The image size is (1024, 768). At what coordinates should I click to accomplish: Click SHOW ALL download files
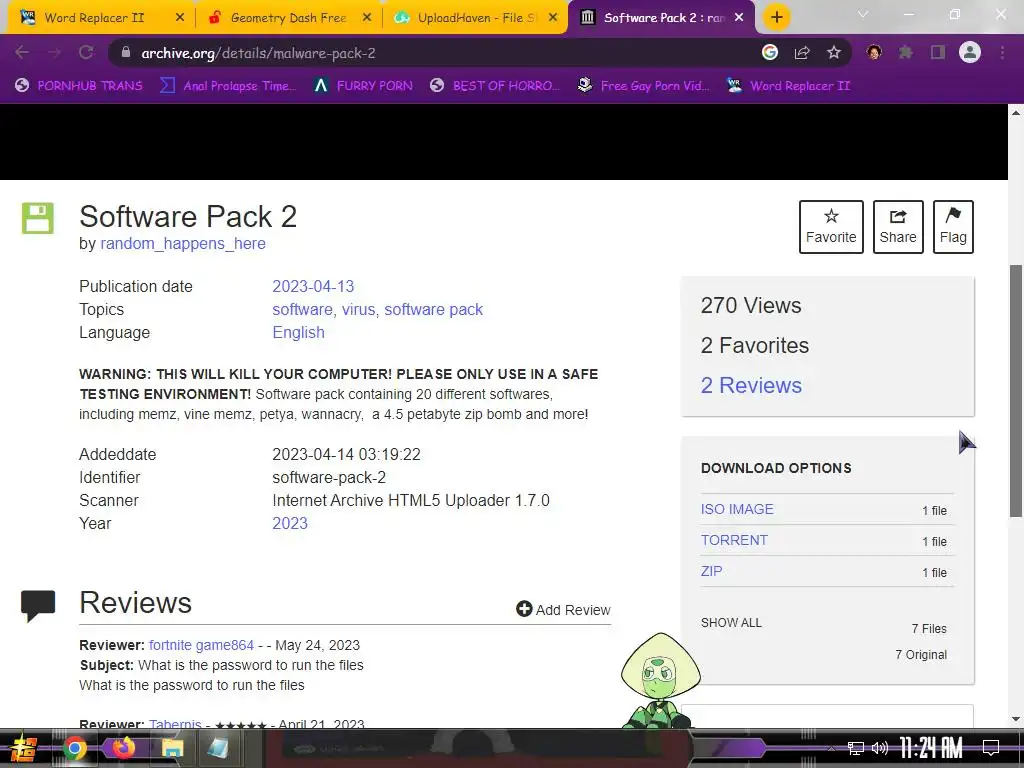click(x=731, y=623)
